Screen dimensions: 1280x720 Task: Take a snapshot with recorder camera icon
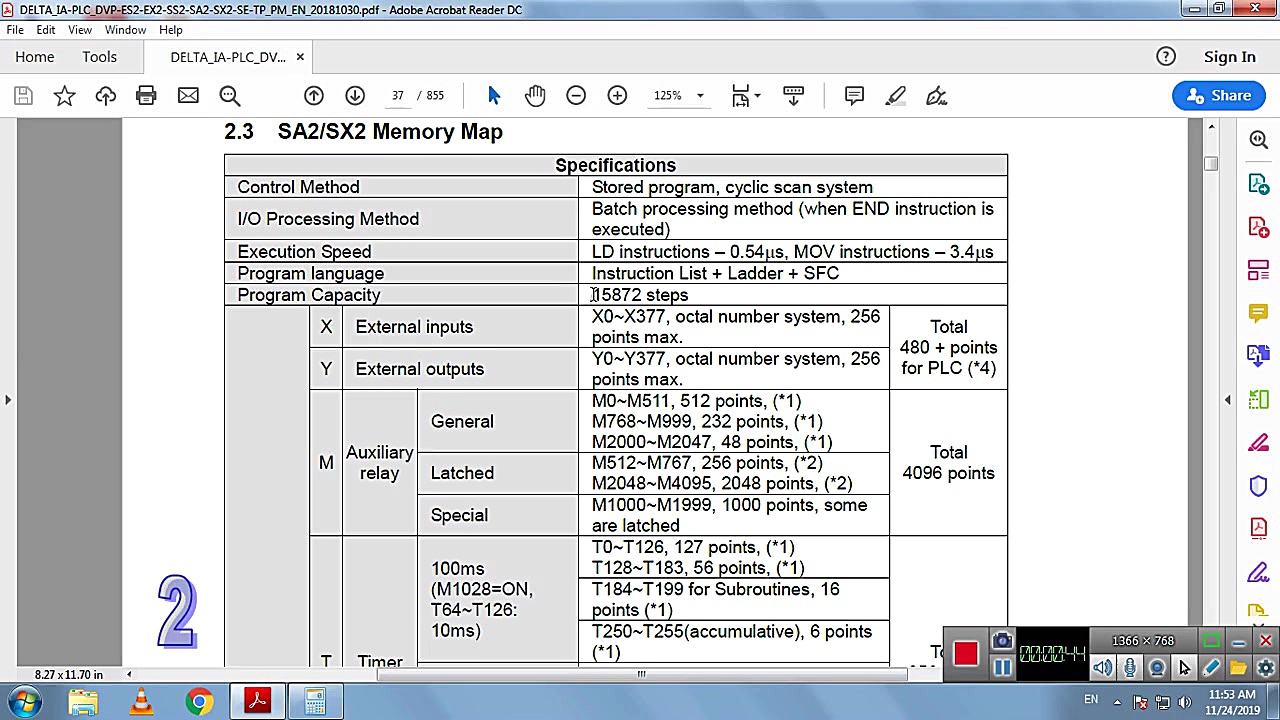point(1002,642)
